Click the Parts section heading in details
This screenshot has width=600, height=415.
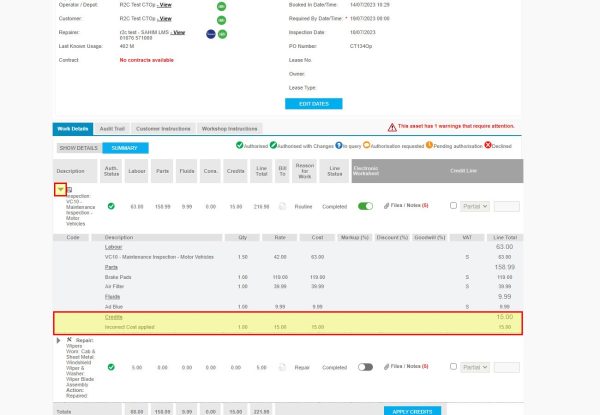111,267
